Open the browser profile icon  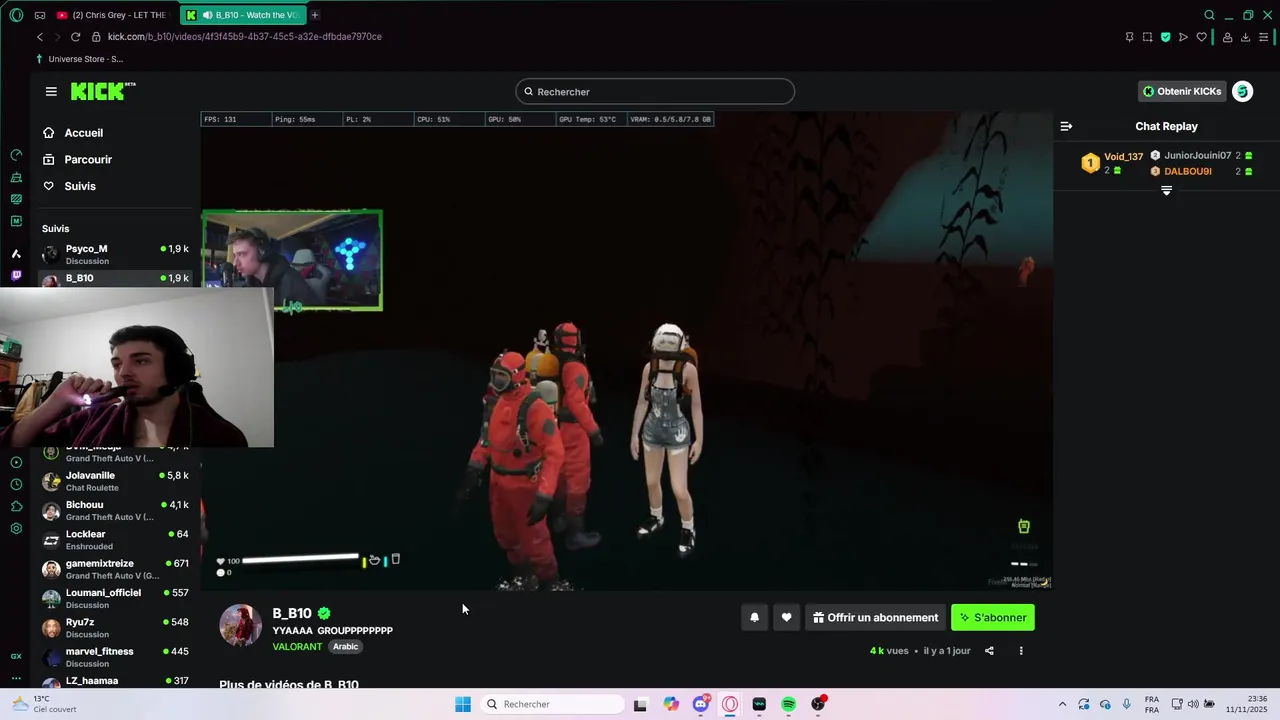tap(1227, 37)
